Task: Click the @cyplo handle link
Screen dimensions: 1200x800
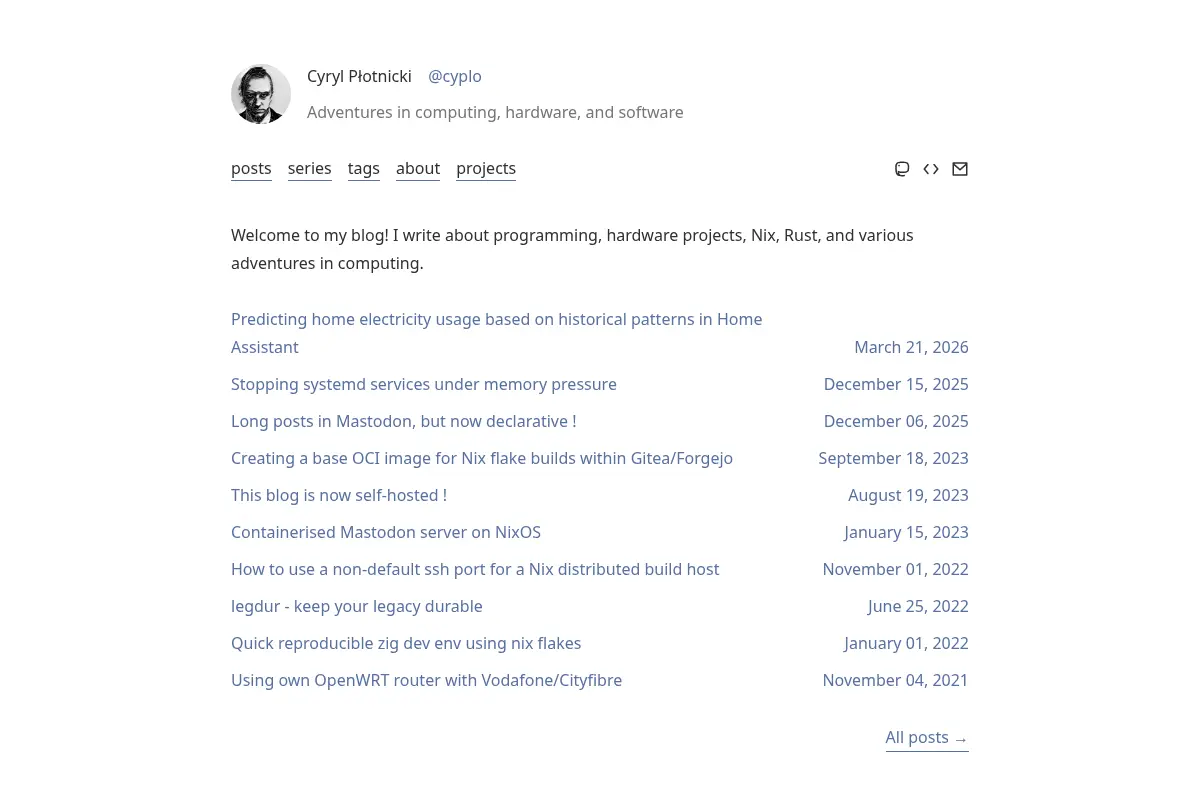Action: click(x=455, y=76)
